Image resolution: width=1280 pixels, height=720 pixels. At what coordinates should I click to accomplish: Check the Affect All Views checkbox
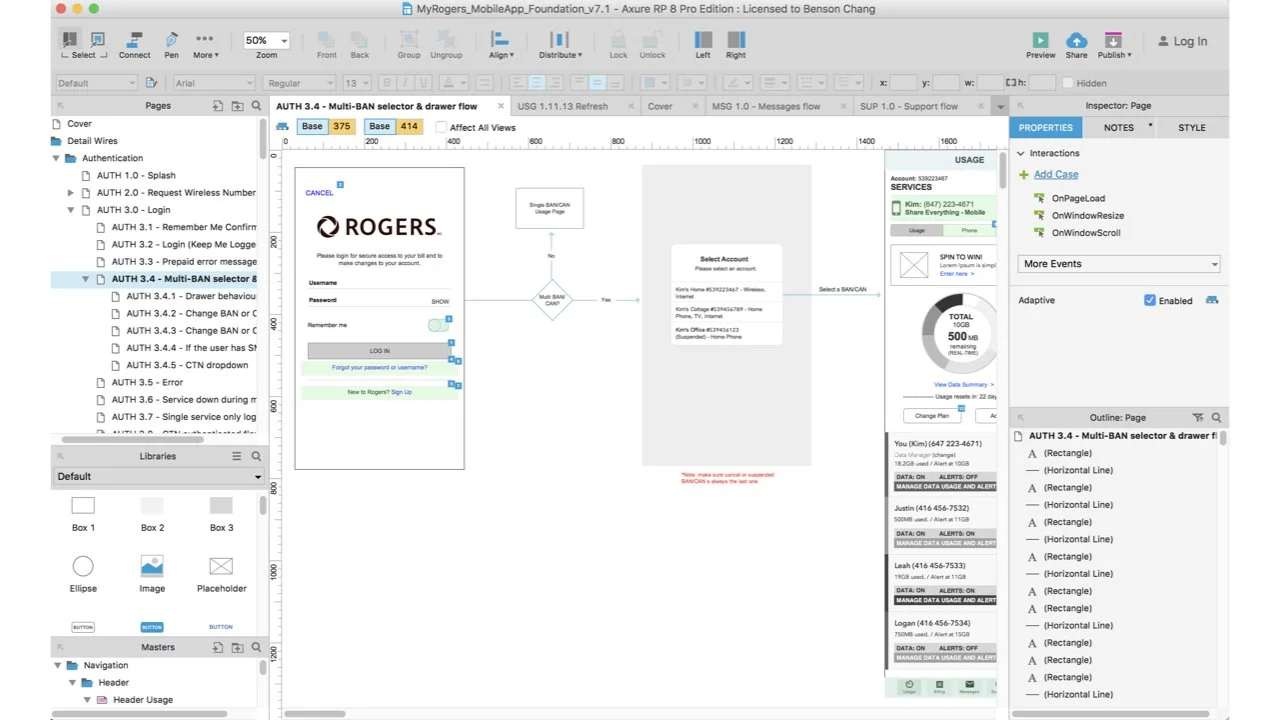coord(441,127)
